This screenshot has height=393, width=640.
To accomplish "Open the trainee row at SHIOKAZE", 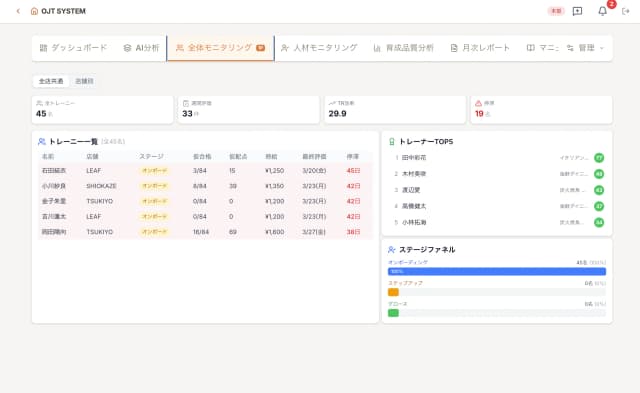I will pos(205,186).
